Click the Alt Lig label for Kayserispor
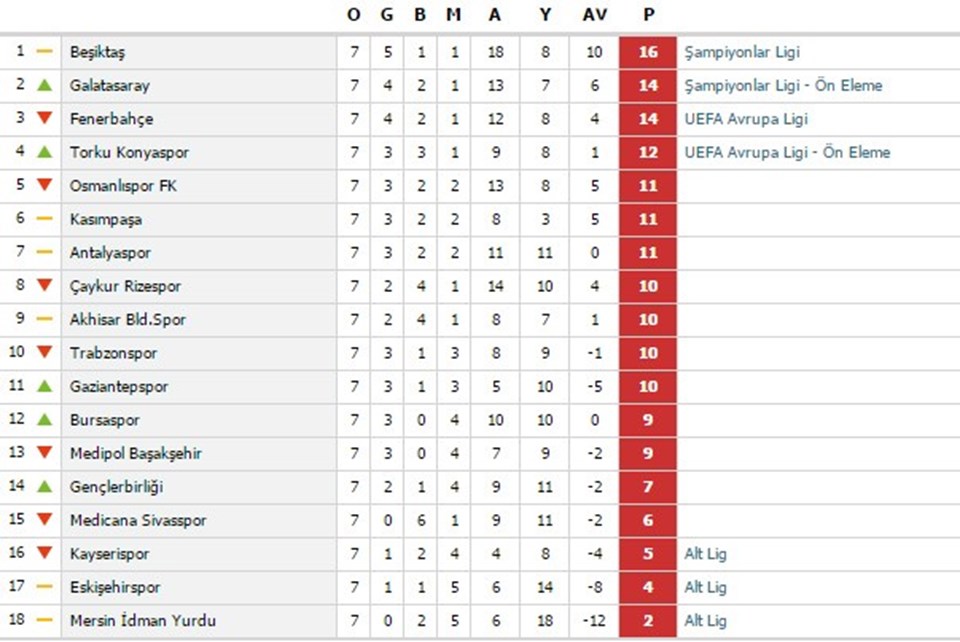 coord(705,554)
